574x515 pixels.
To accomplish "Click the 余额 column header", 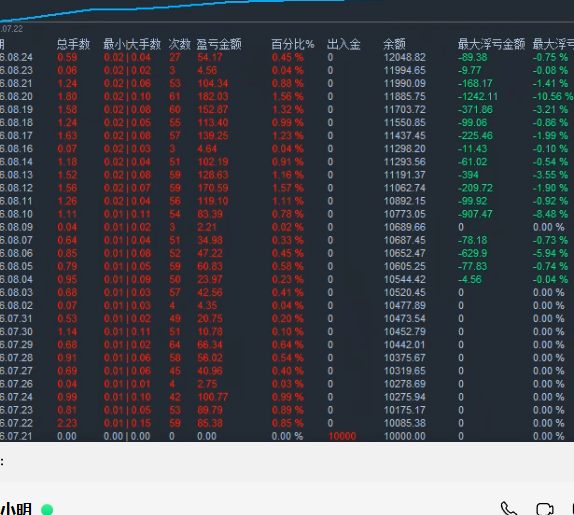I will 394,44.
